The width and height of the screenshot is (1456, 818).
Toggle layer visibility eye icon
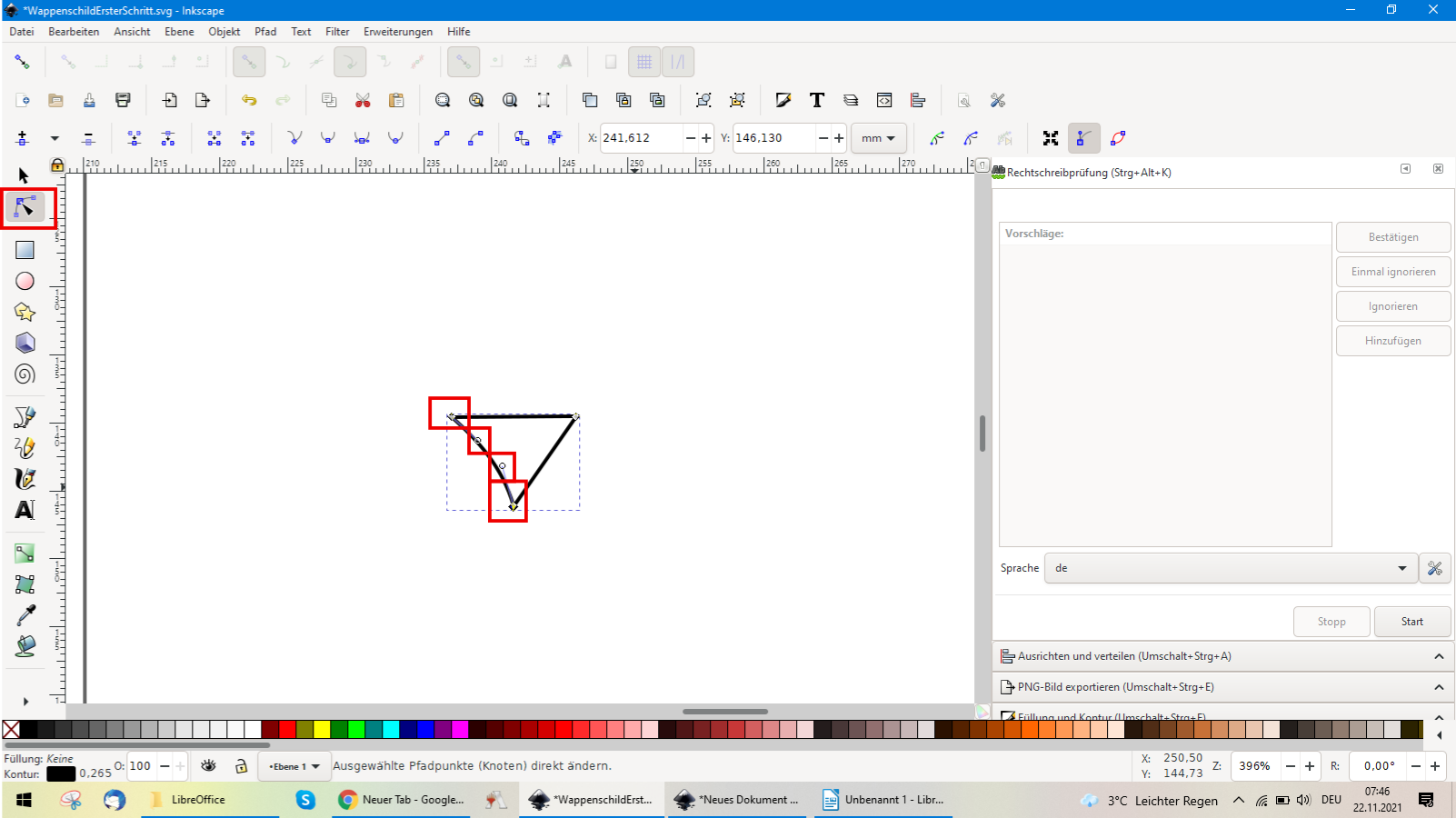coord(208,766)
